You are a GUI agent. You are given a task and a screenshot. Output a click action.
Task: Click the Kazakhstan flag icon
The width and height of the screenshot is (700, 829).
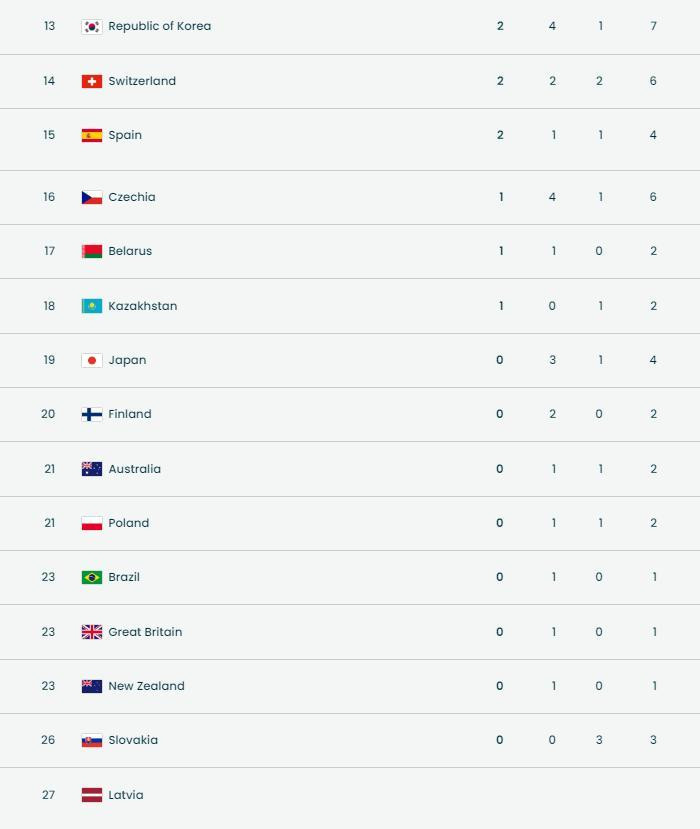[92, 306]
